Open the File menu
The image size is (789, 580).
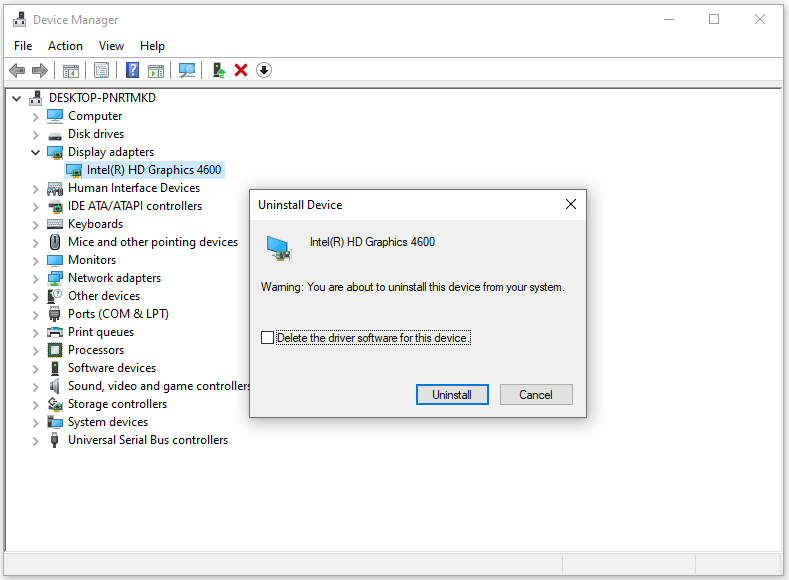(x=23, y=46)
